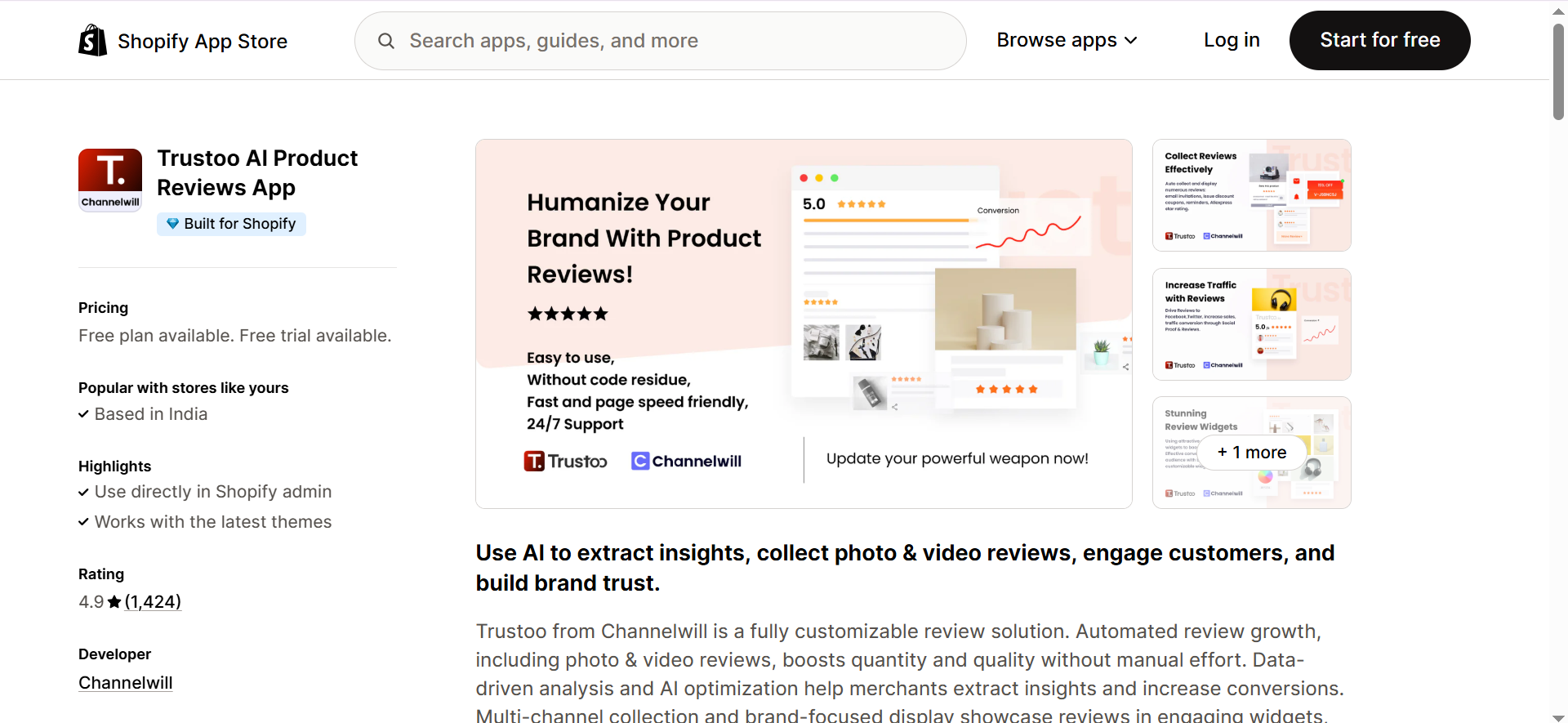Screen dimensions: 1568x723
Task: Show the + 1 more screenshots
Action: click(x=1251, y=453)
